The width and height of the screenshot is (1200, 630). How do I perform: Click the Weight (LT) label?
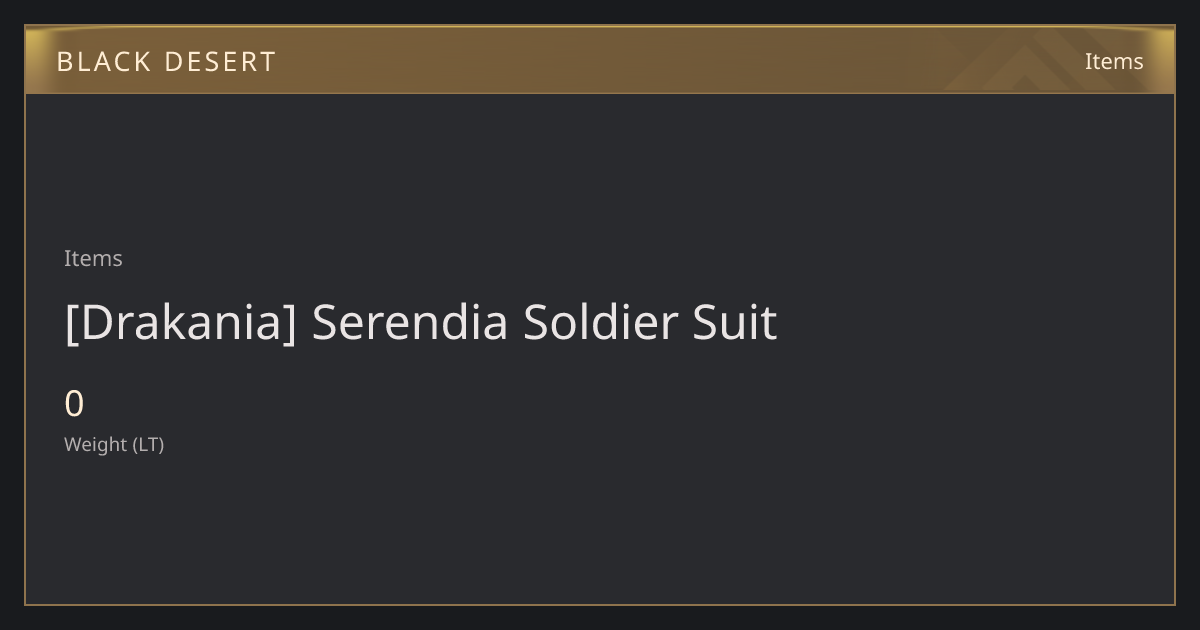pos(114,444)
